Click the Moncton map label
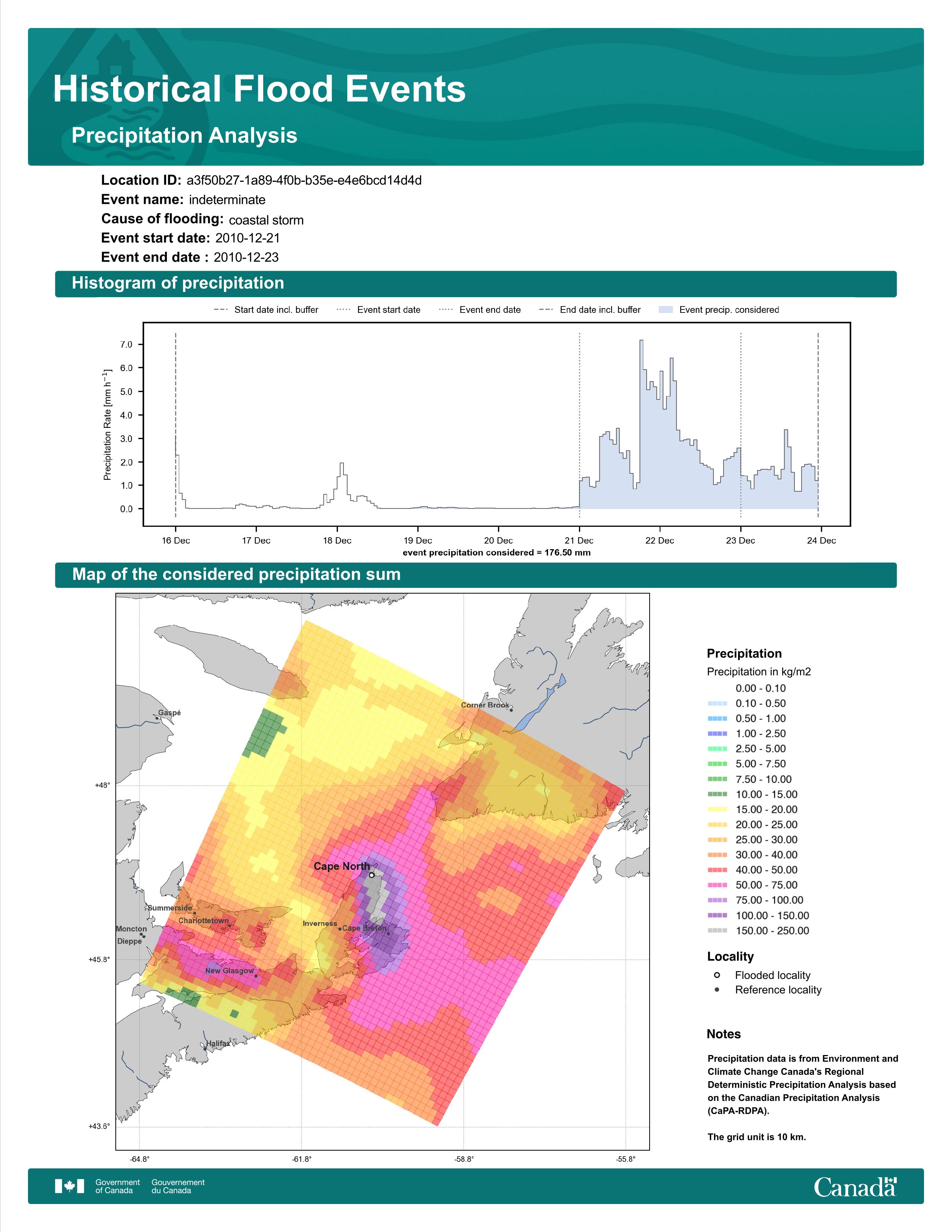This screenshot has width=952, height=1232. click(131, 928)
